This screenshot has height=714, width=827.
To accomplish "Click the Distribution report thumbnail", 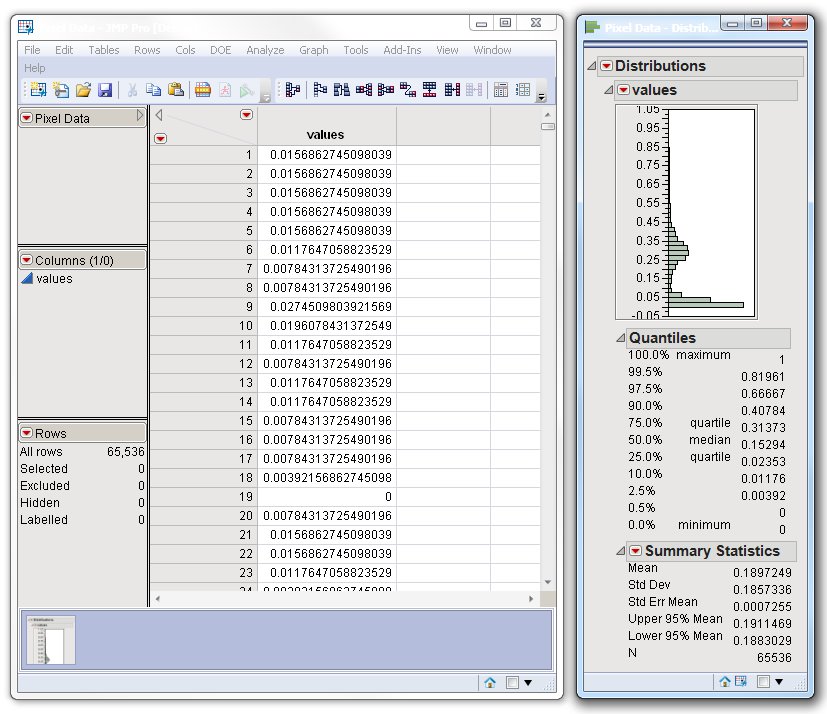I will [x=51, y=641].
